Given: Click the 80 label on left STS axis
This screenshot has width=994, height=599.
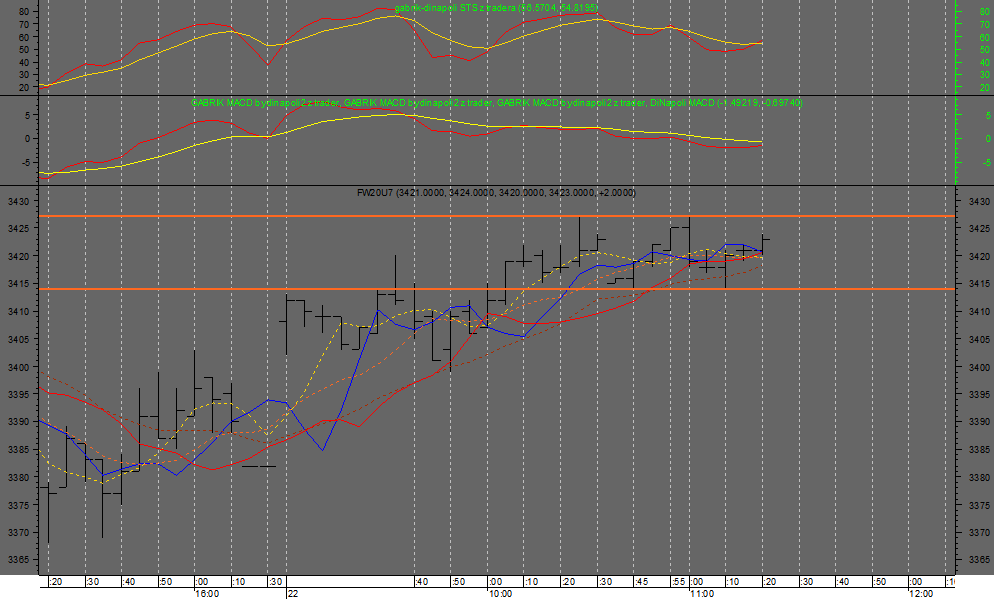Looking at the screenshot, I should tap(24, 11).
